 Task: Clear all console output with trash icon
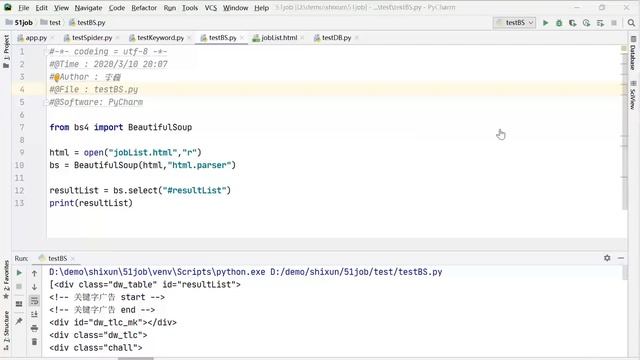[34, 342]
